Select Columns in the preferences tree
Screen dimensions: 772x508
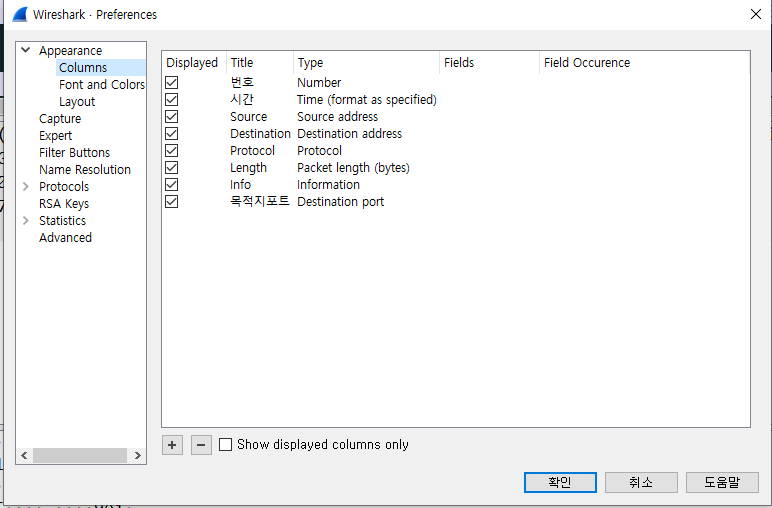[x=83, y=67]
